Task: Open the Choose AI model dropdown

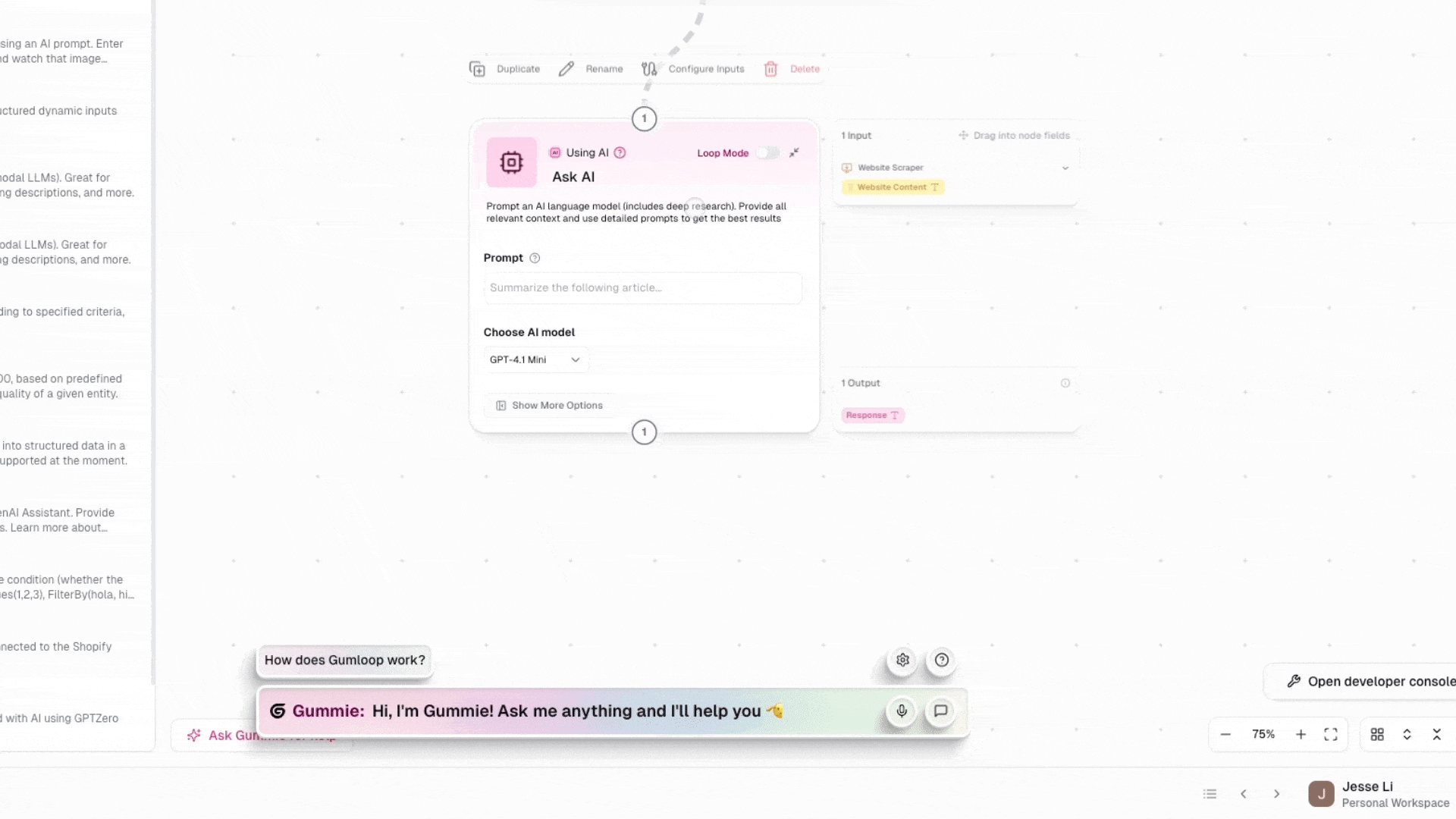Action: coord(535,359)
